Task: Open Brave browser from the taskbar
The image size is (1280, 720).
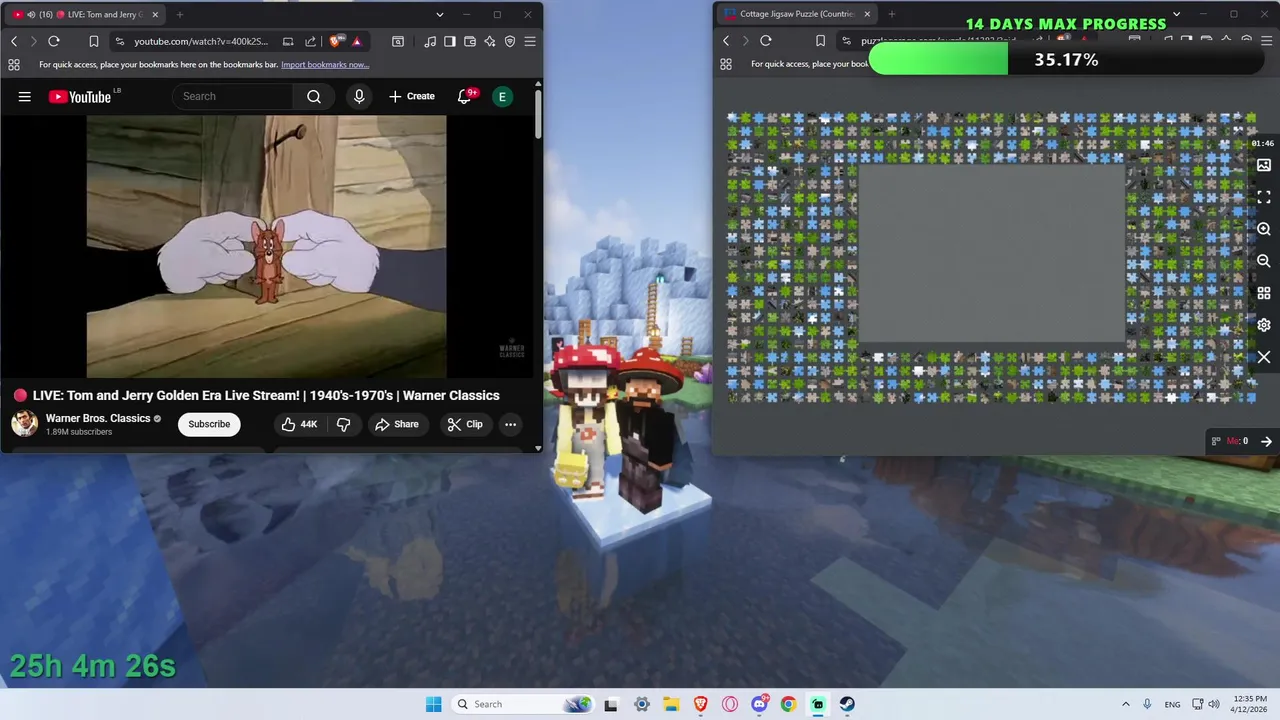Action: coord(700,704)
